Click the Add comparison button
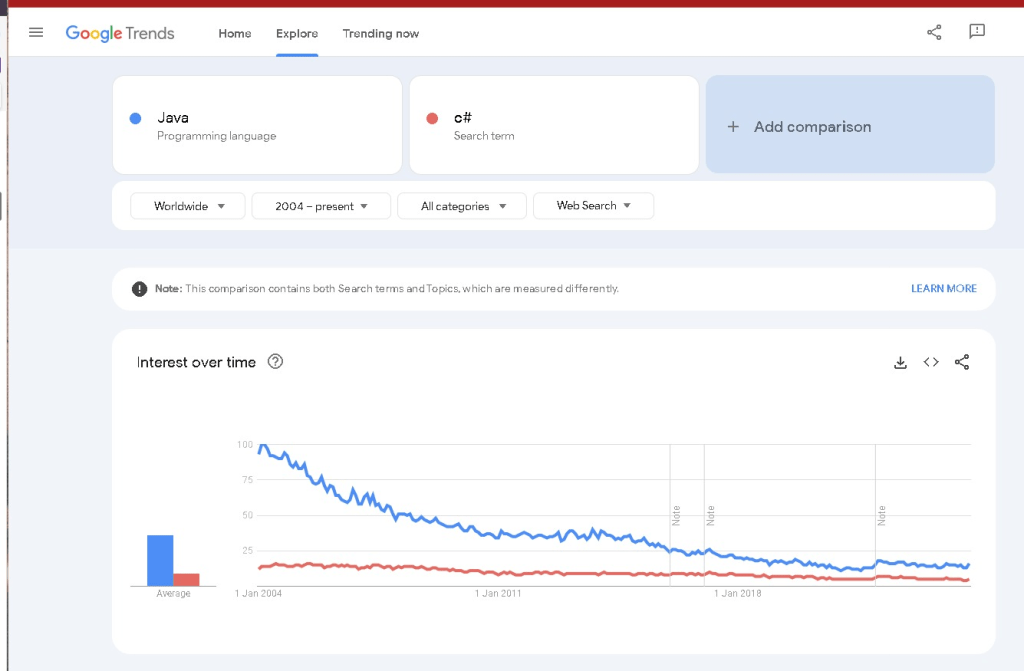This screenshot has width=1024, height=671. tap(850, 124)
